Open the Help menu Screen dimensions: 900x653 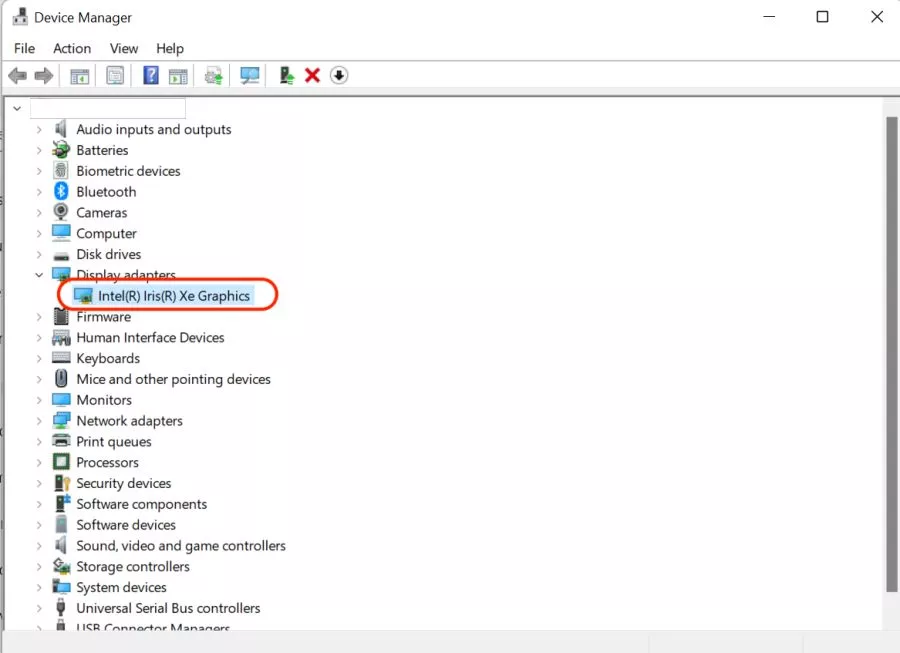click(x=170, y=48)
